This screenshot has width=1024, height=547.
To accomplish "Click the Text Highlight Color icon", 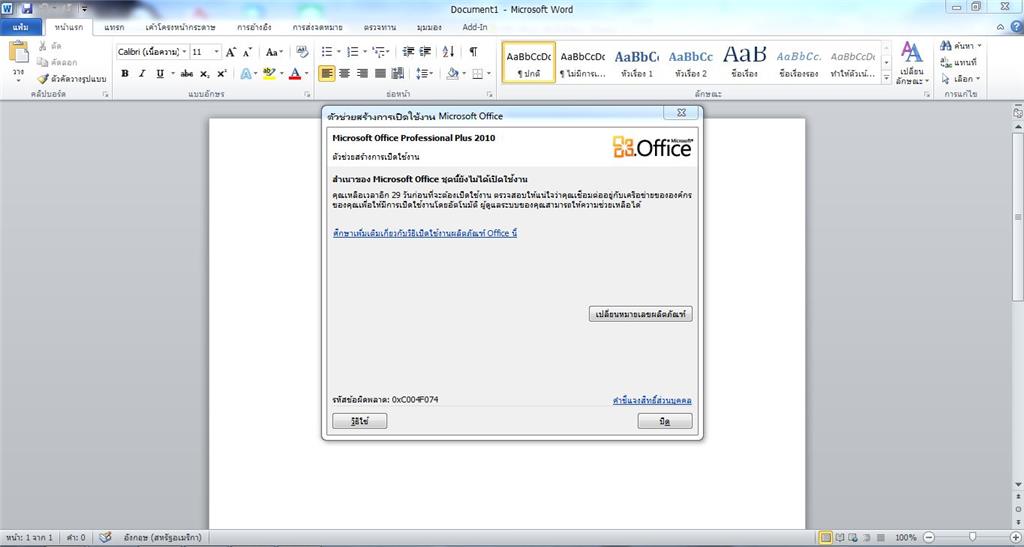I will [x=268, y=74].
